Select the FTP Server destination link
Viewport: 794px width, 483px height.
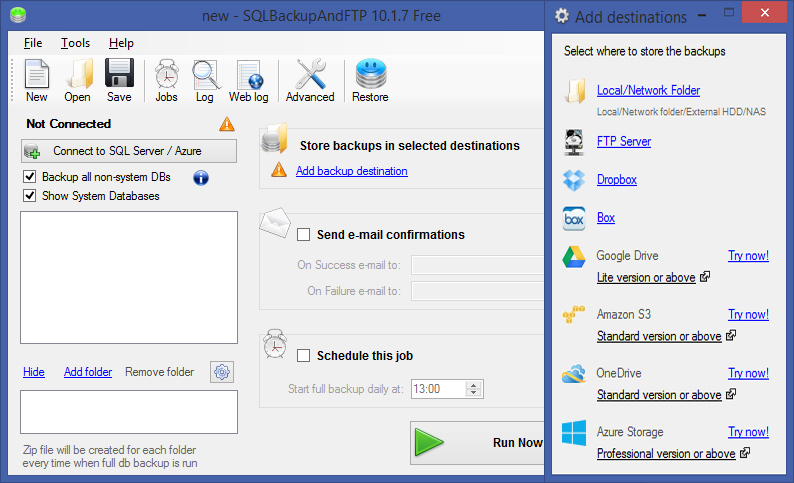coord(624,142)
